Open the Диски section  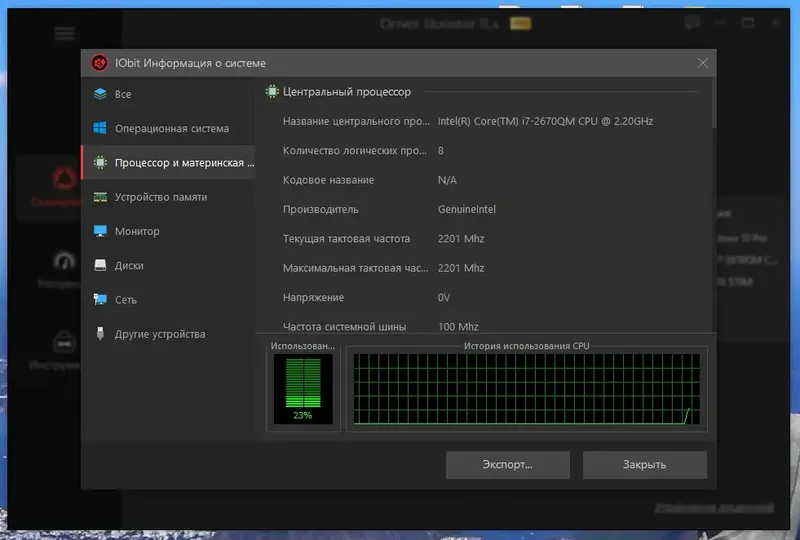click(x=168, y=265)
